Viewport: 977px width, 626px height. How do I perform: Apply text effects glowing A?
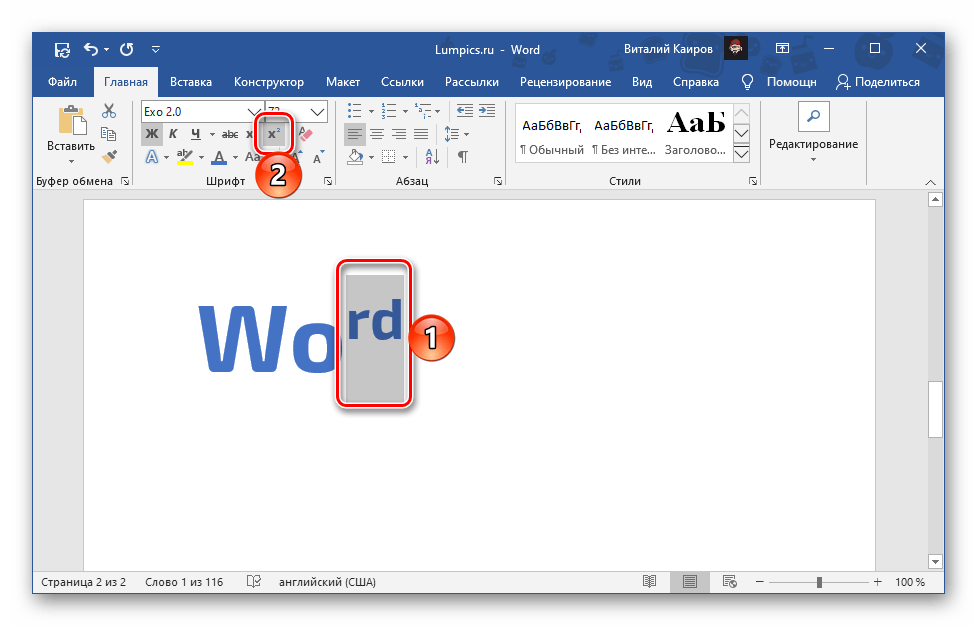pyautogui.click(x=151, y=157)
